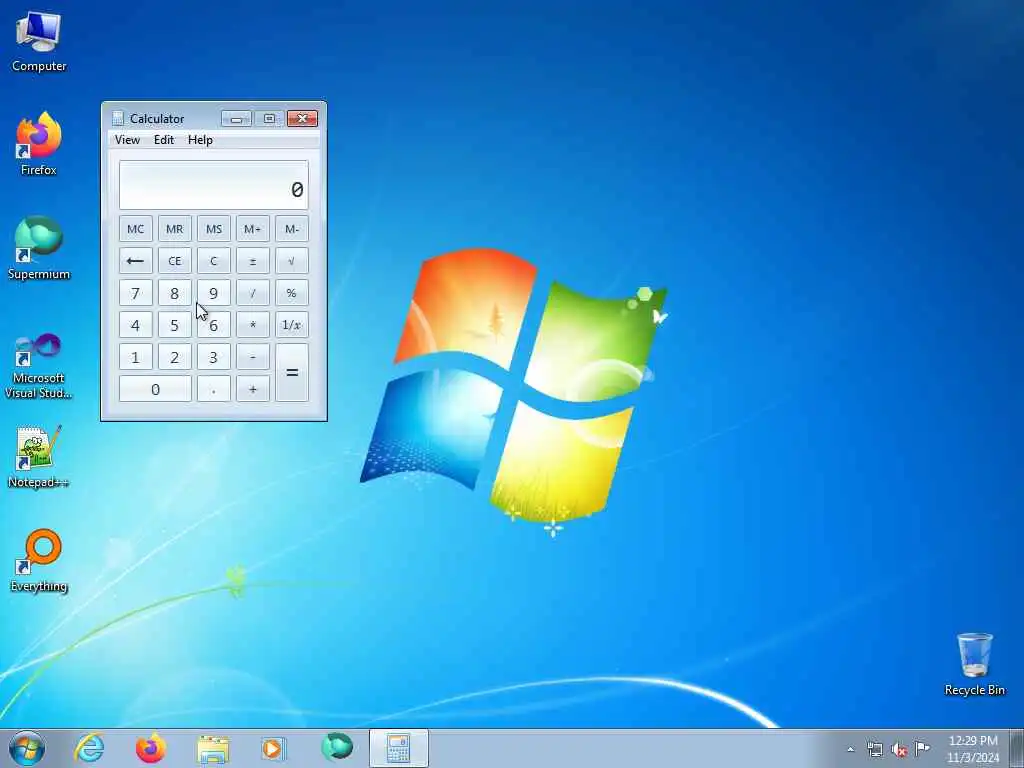
Task: Select the Microsoft Visual Studio shortcut
Action: [x=39, y=366]
